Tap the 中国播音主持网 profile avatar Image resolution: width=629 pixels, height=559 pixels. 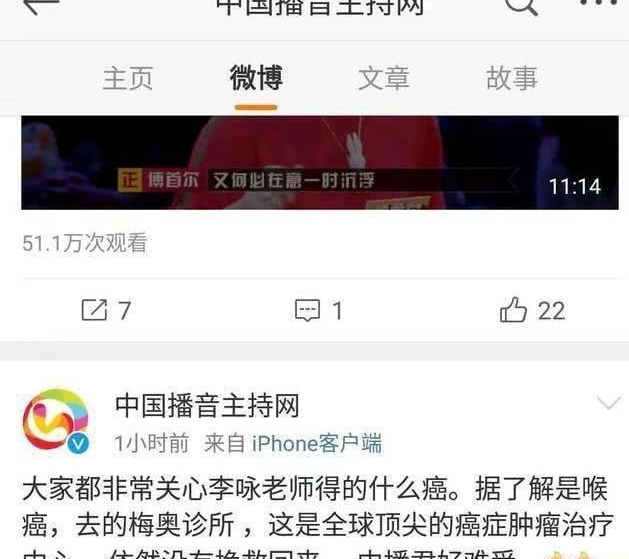[x=56, y=420]
